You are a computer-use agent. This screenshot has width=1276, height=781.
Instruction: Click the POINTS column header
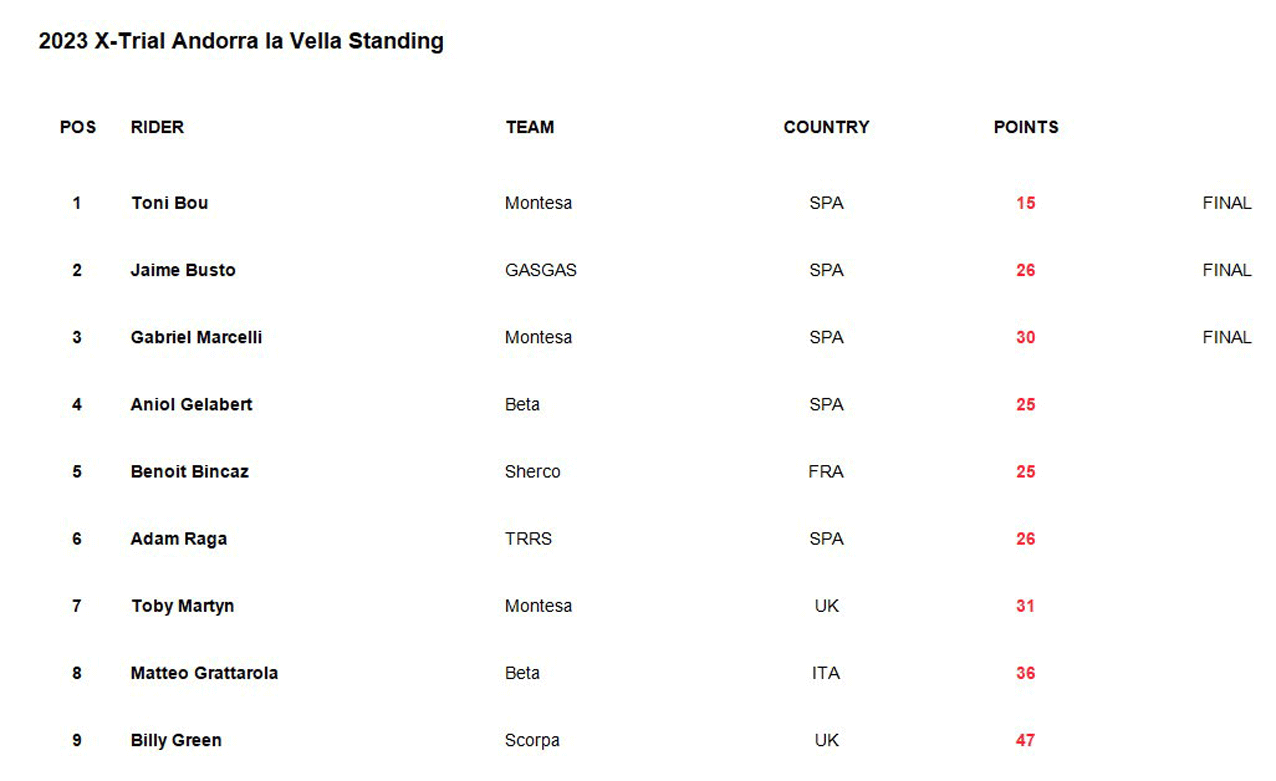[1026, 127]
